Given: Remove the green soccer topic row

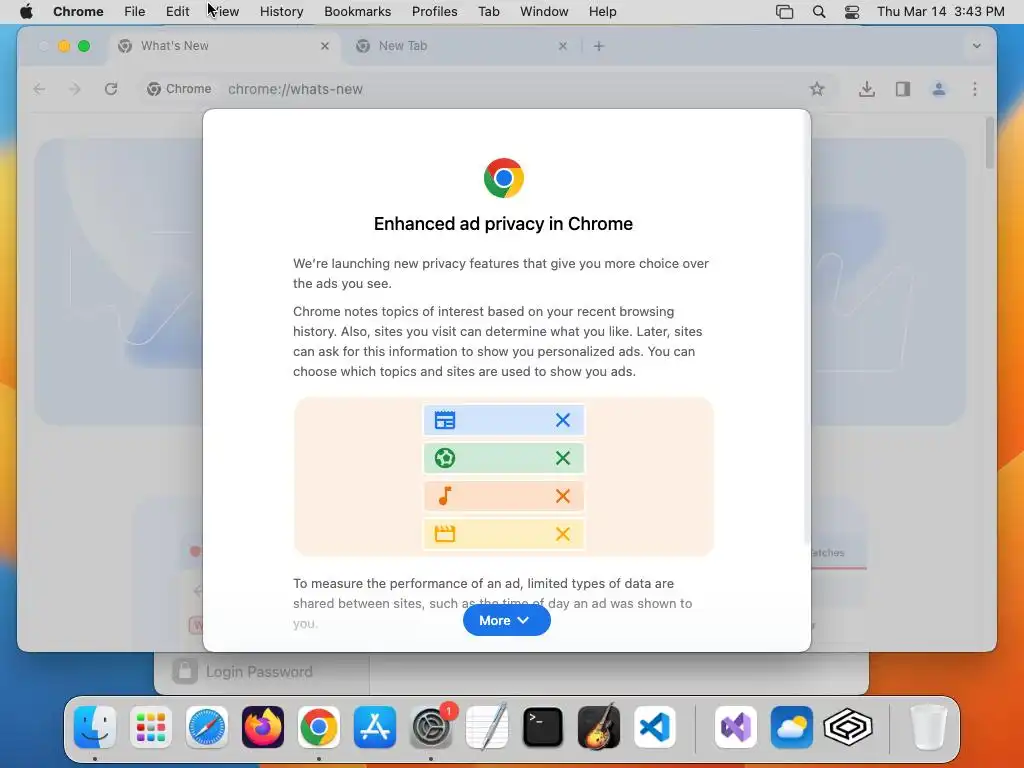Looking at the screenshot, I should click(562, 458).
